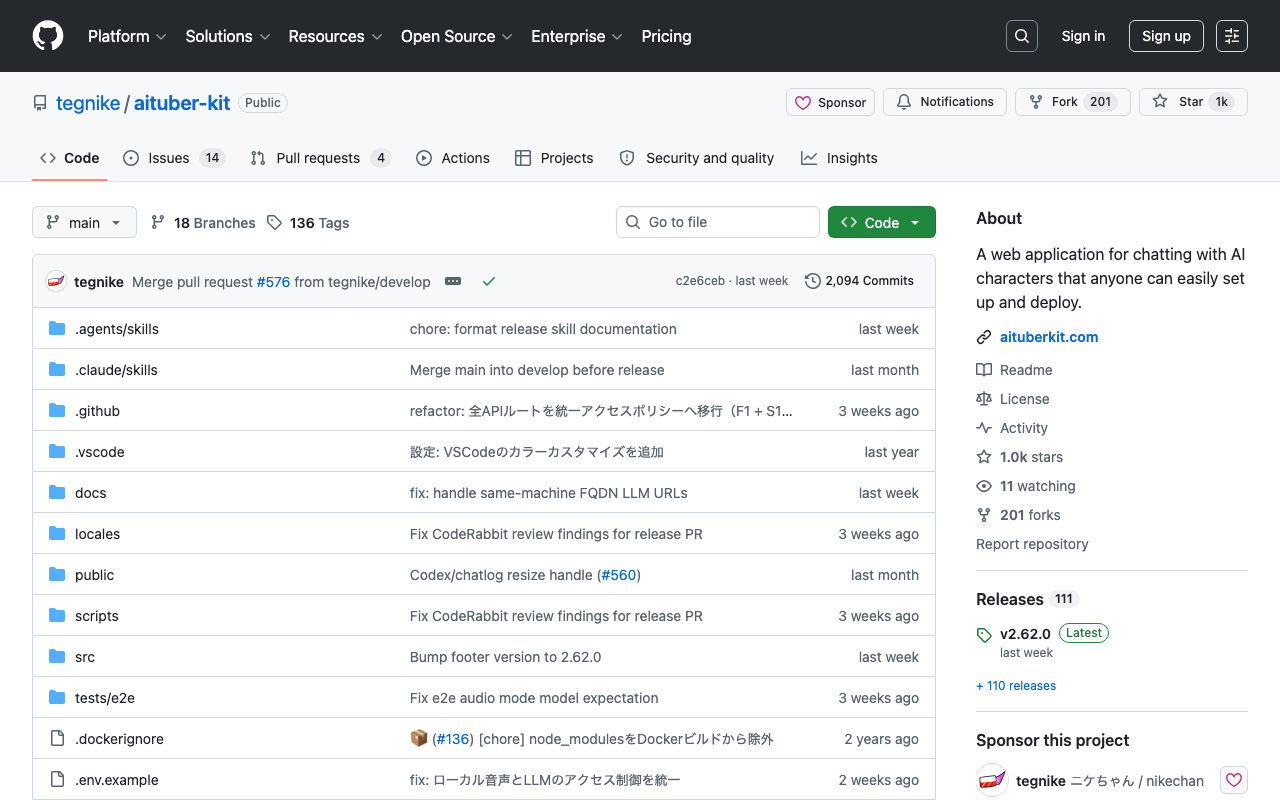Open the docs folder

(x=90, y=493)
